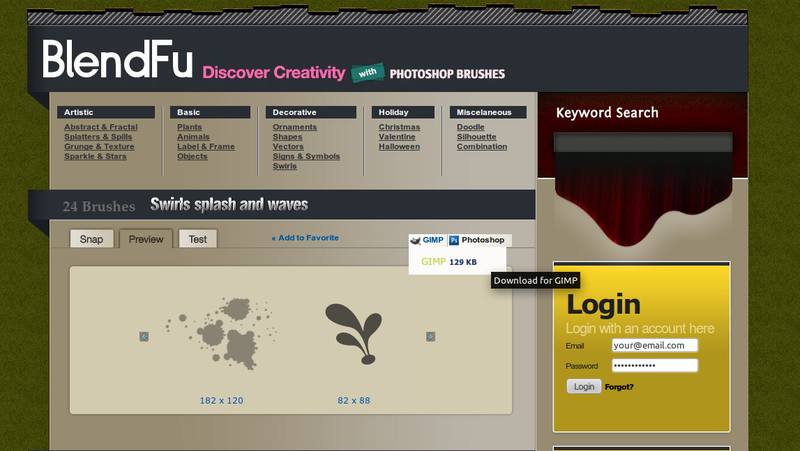Open the Halloween category

click(399, 146)
